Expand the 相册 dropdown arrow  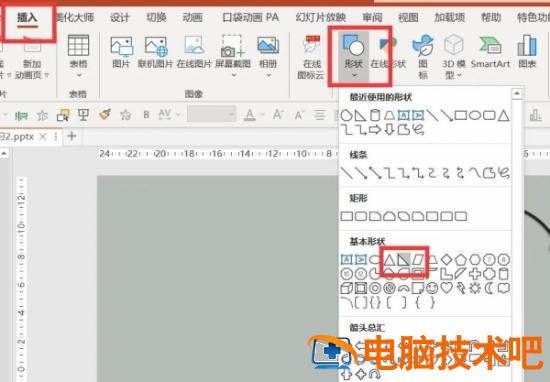(x=268, y=75)
